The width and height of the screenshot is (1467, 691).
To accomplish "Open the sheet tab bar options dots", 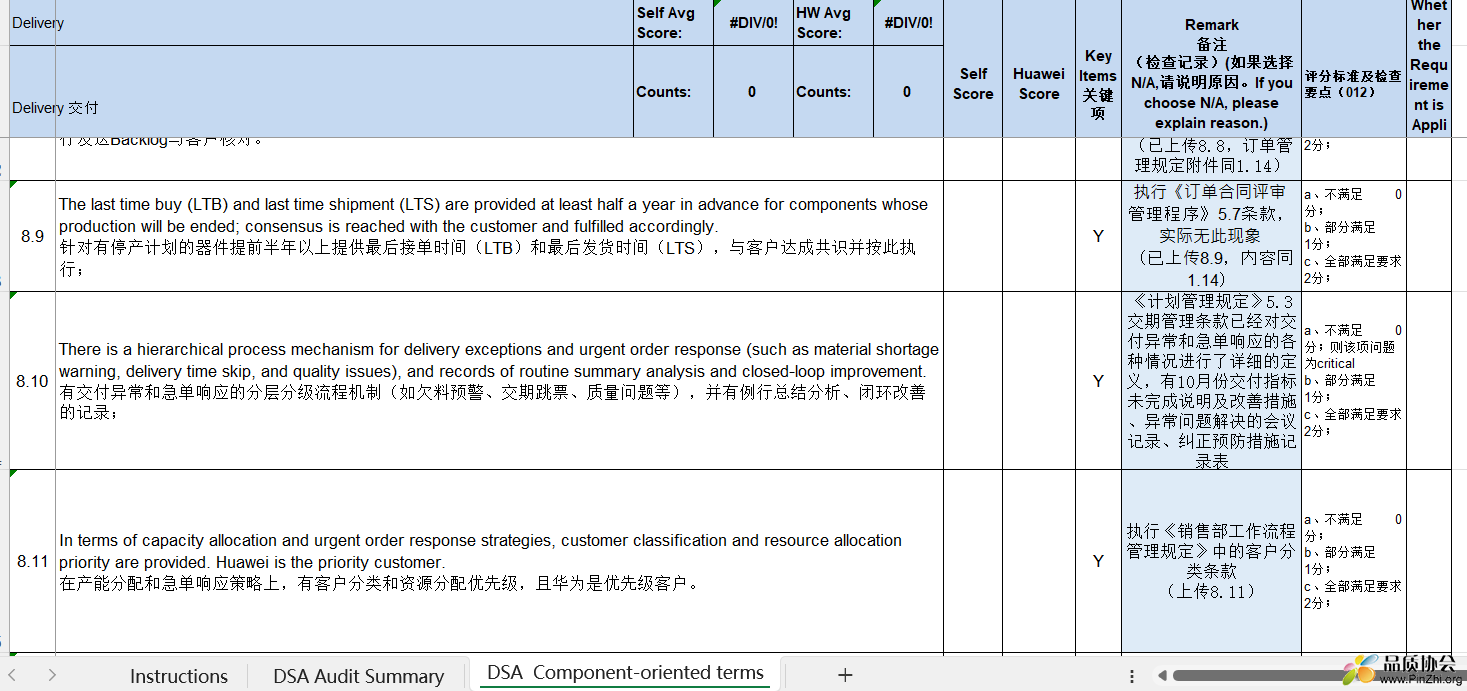I will tap(1132, 676).
